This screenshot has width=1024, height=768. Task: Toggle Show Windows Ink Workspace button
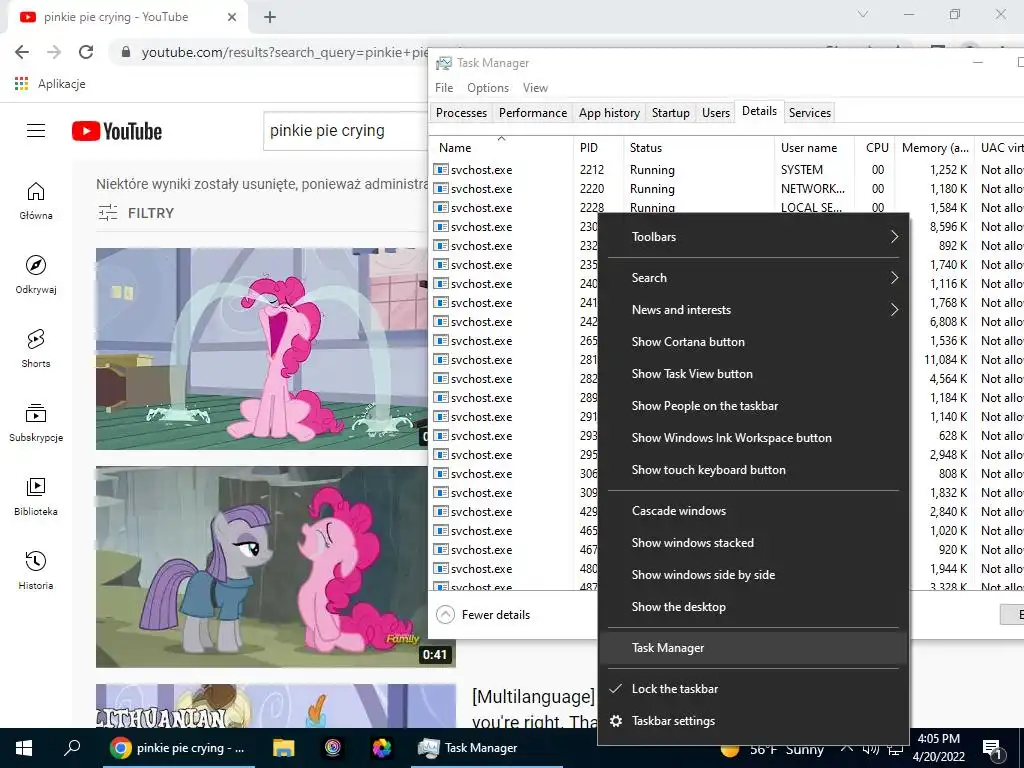753,438
